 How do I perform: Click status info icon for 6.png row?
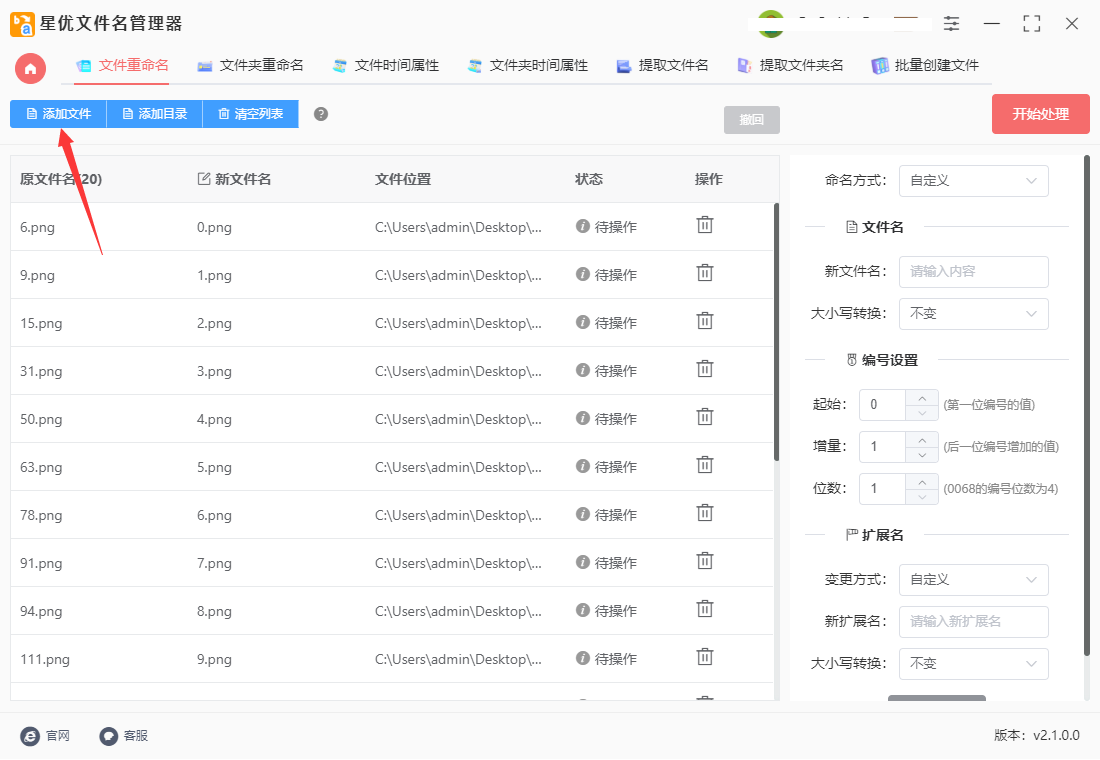coord(582,226)
